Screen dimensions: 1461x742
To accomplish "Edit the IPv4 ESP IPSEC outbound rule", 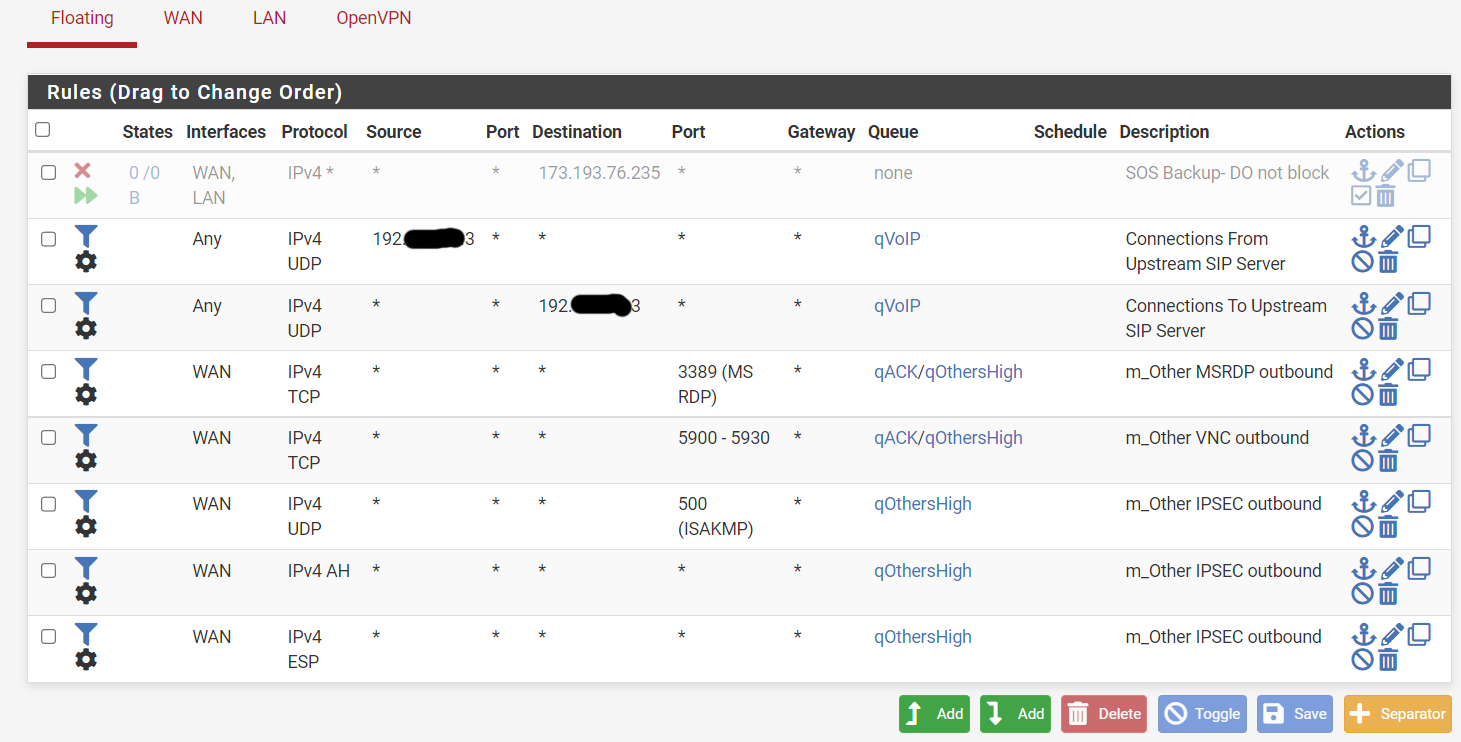I will 1392,635.
